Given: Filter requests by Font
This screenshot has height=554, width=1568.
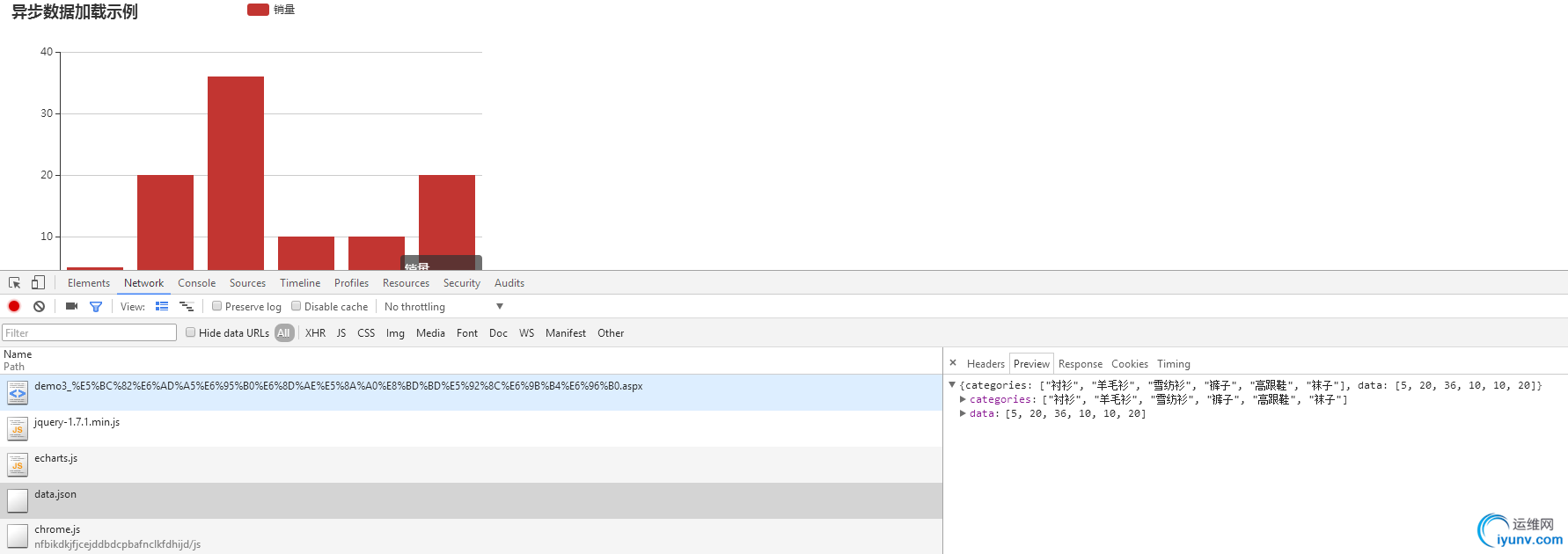Looking at the screenshot, I should (x=467, y=333).
